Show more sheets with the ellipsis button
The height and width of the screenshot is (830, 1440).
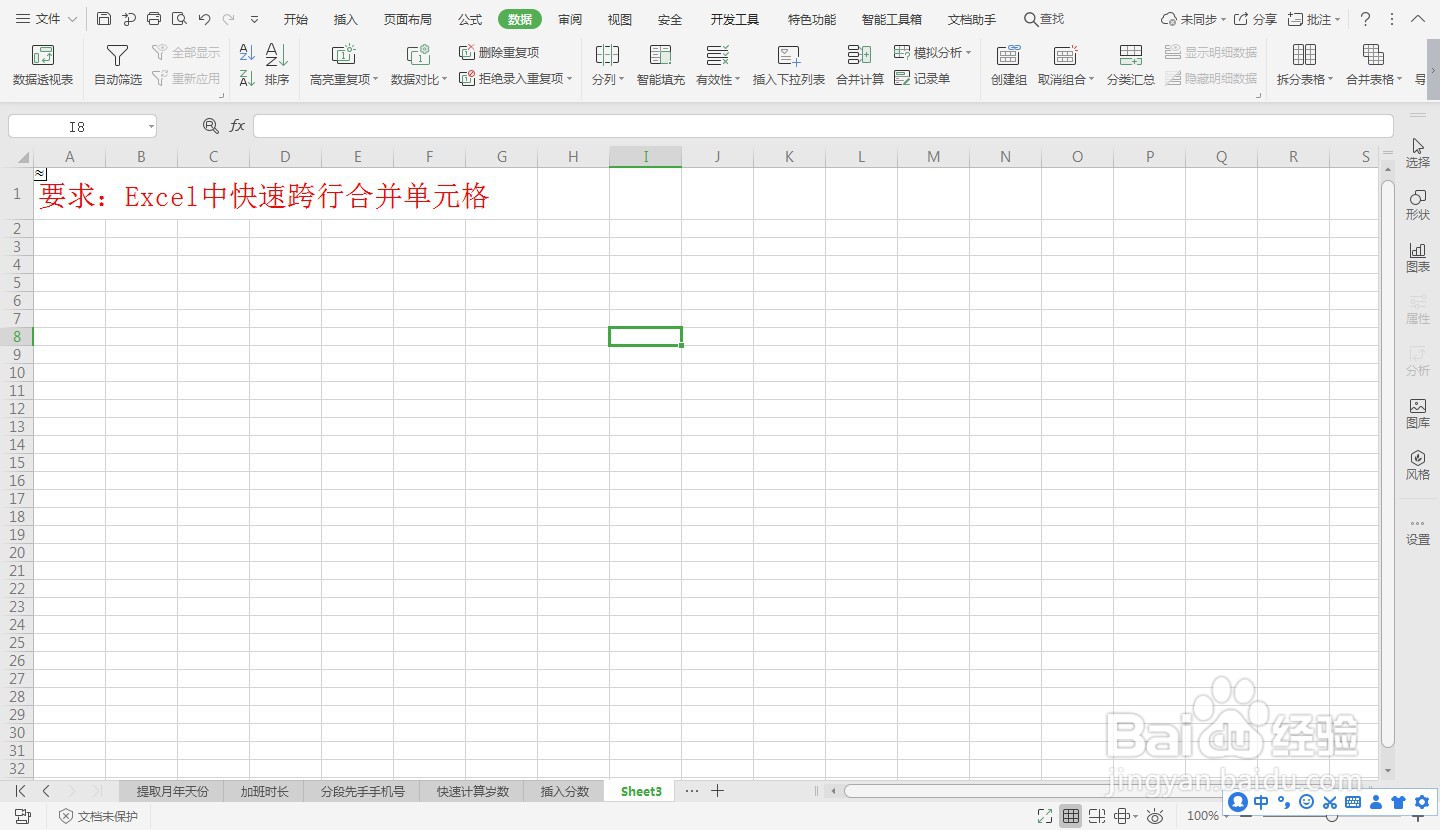[x=692, y=791]
